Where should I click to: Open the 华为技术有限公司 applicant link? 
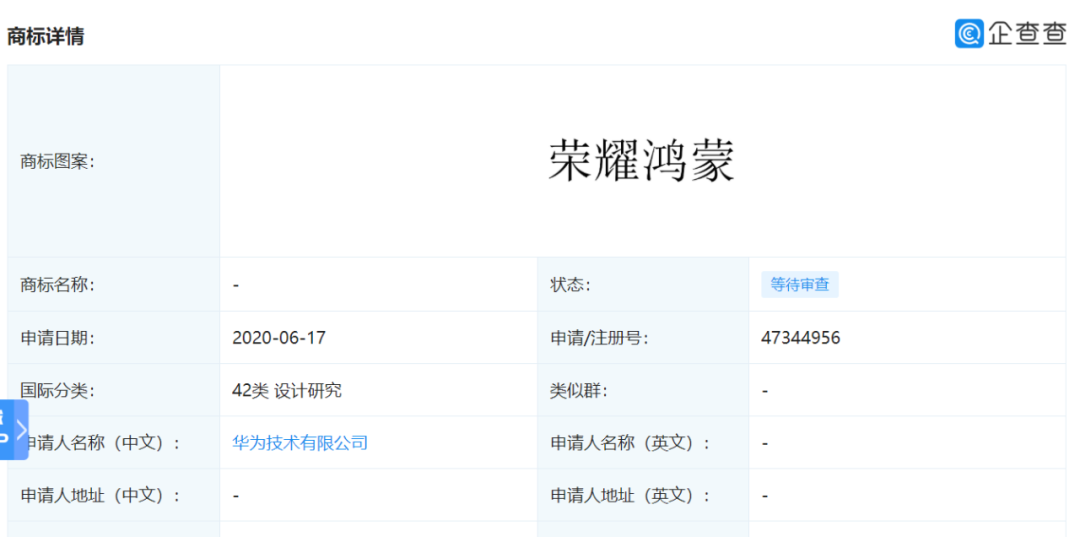coord(300,443)
